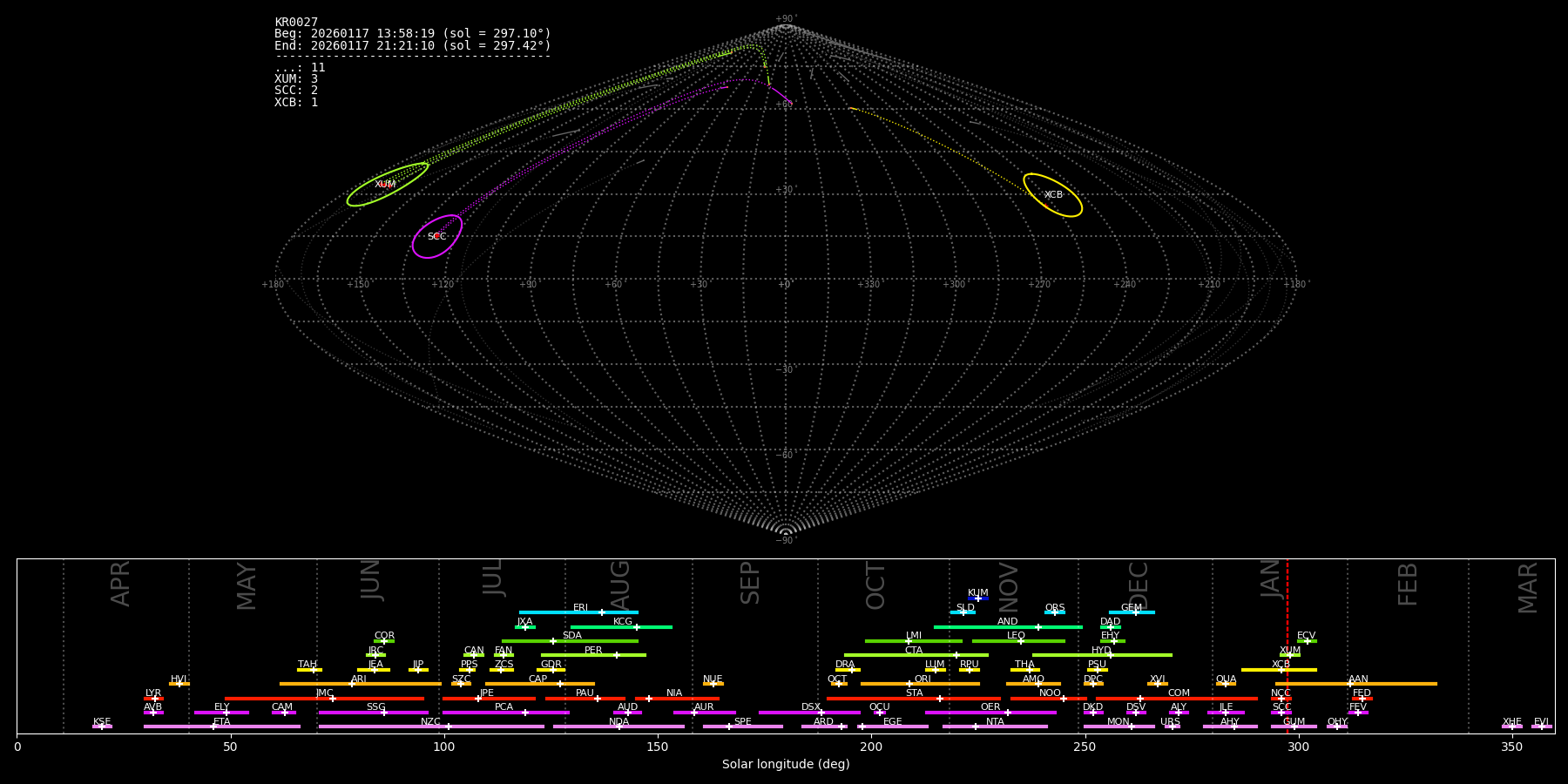Select the PER shower bar on the timeline
The width and height of the screenshot is (1568, 784).
coord(592,655)
